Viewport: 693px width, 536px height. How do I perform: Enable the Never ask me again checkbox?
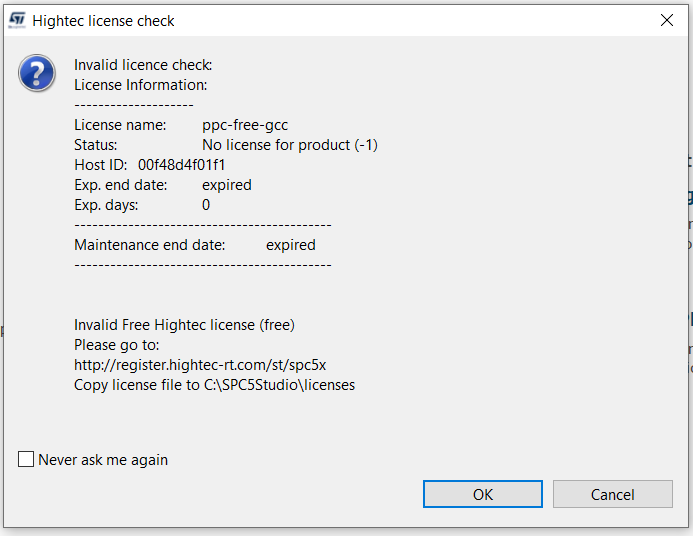pos(26,459)
